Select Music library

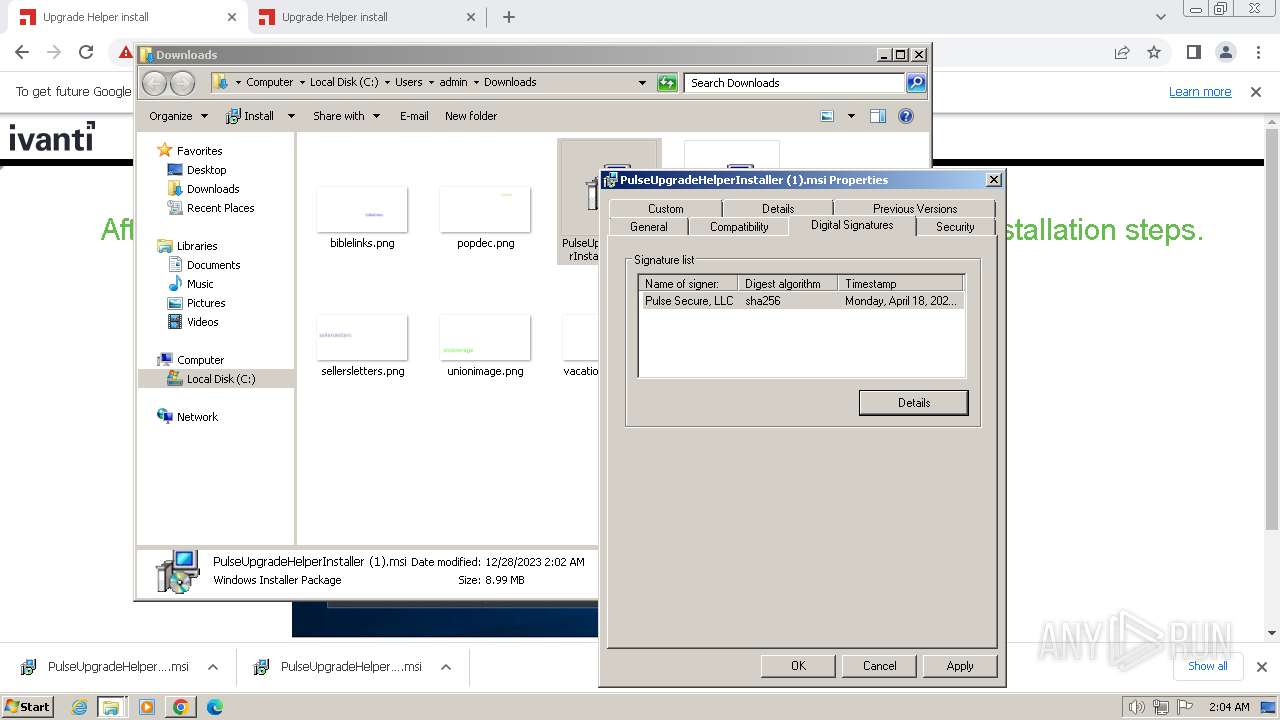pyautogui.click(x=199, y=284)
